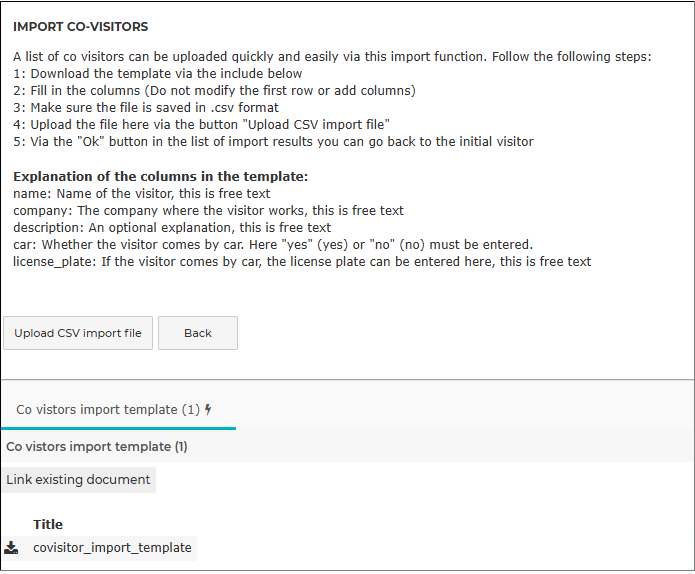Click the 'car' column explanation line
Screen dimensions: 695x574
[273, 245]
